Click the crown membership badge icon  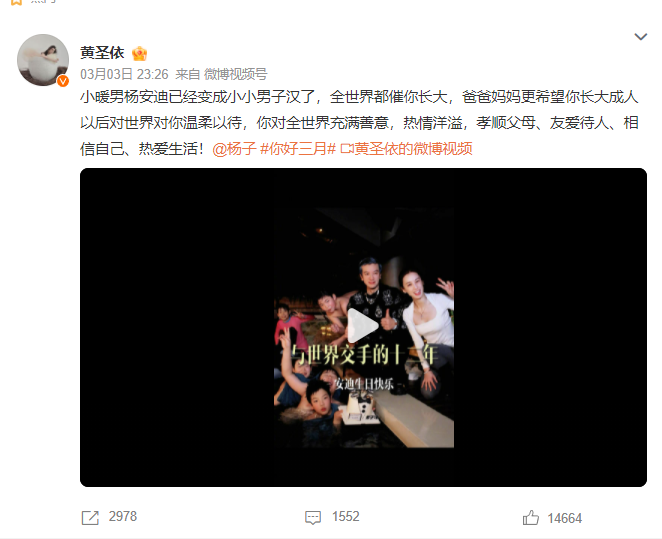point(139,54)
